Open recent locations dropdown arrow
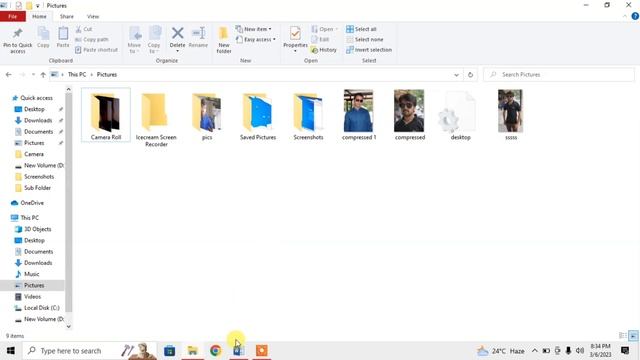This screenshot has width=640, height=360. (33, 75)
